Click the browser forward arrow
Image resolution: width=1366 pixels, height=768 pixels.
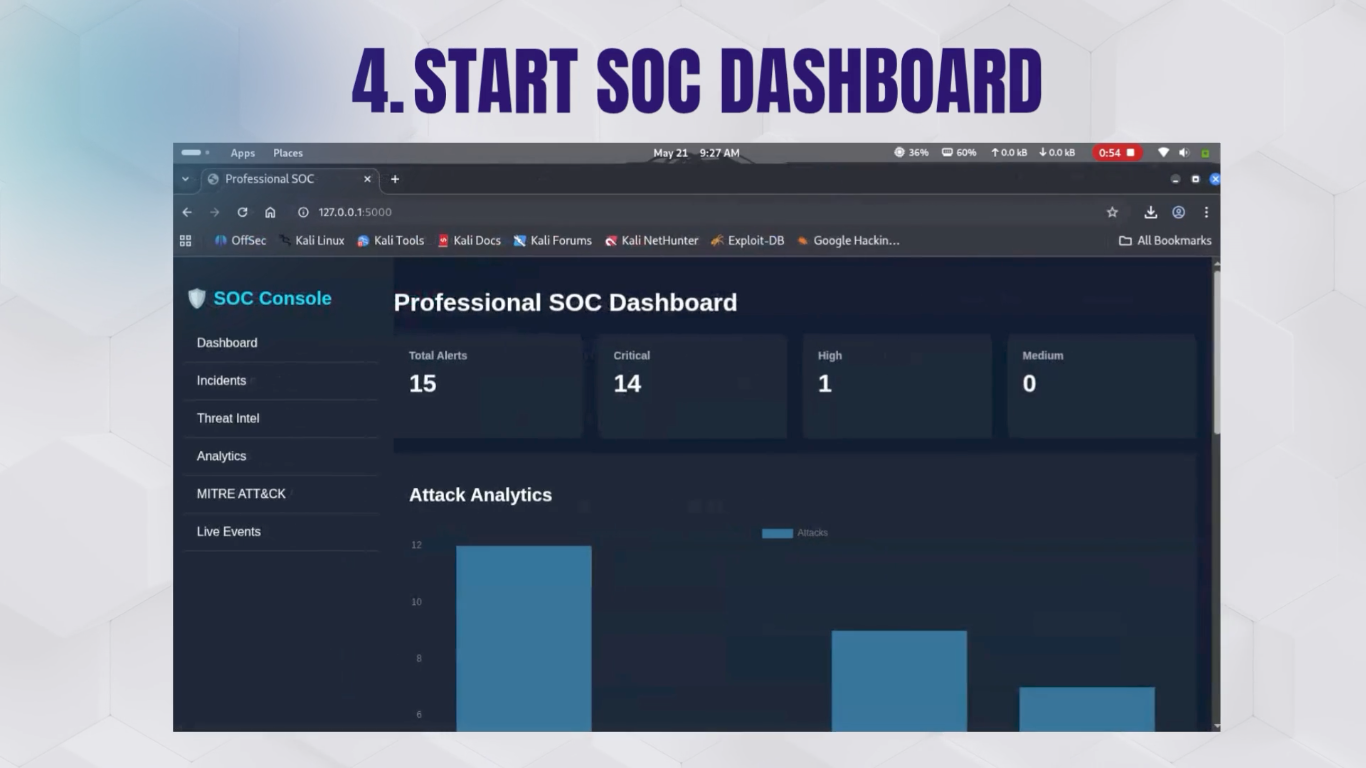click(x=214, y=212)
